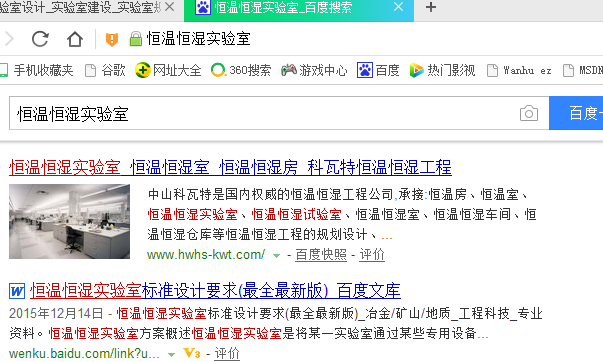Click the orange security shield icon
This screenshot has height=362, width=603.
coord(112,39)
